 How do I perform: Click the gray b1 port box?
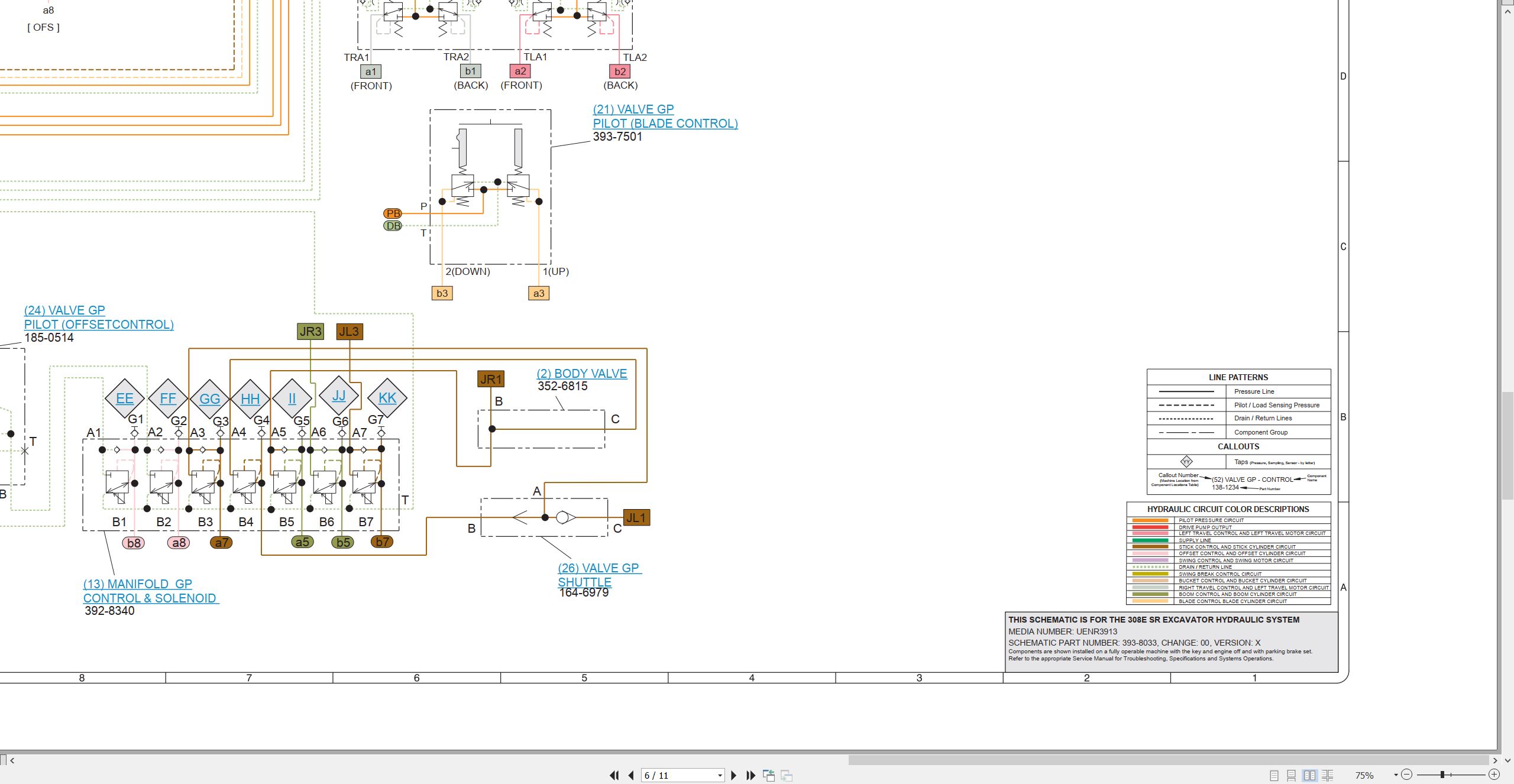(471, 71)
